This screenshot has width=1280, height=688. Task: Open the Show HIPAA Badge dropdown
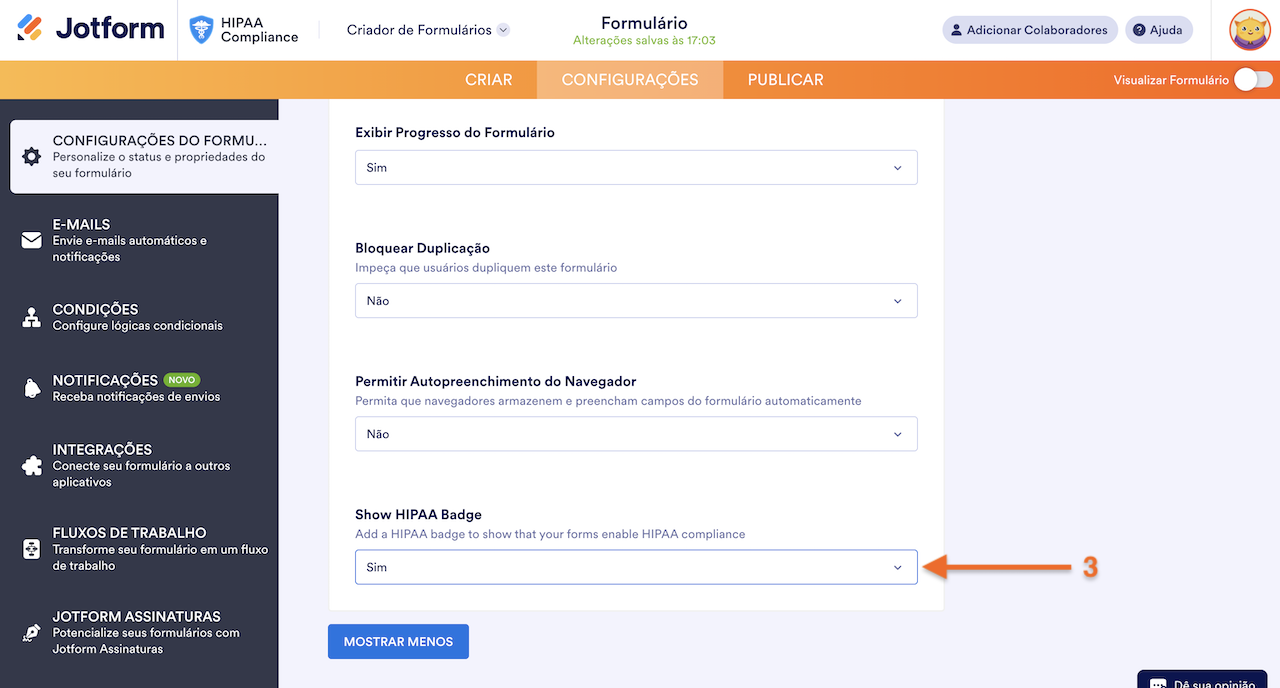(636, 566)
